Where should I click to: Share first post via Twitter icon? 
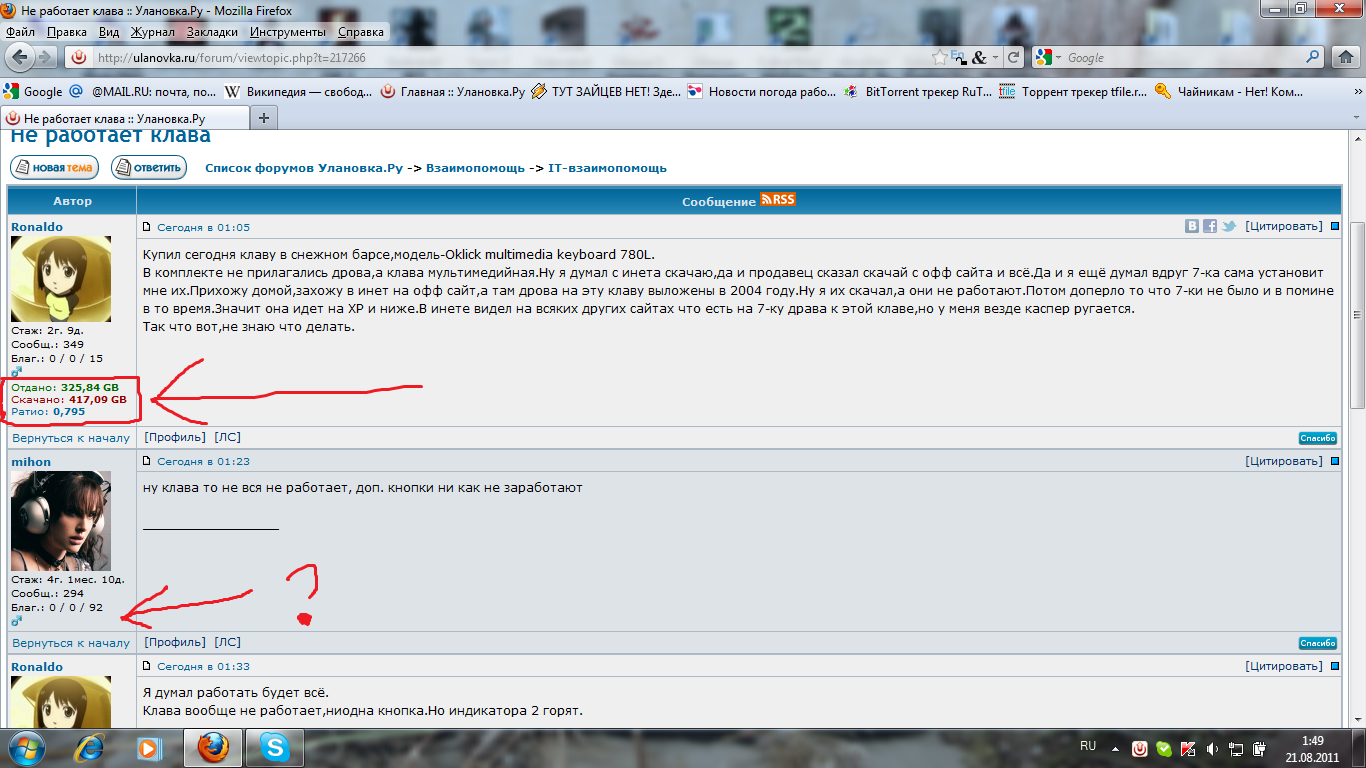1229,227
